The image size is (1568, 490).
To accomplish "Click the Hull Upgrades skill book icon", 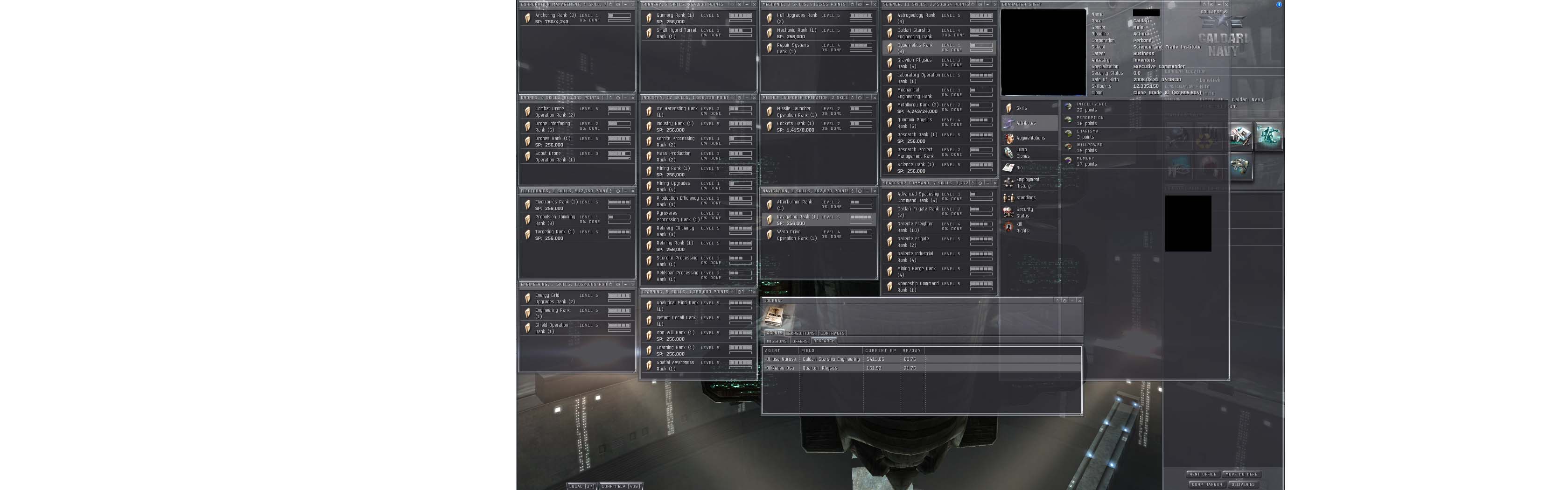I will (x=770, y=18).
